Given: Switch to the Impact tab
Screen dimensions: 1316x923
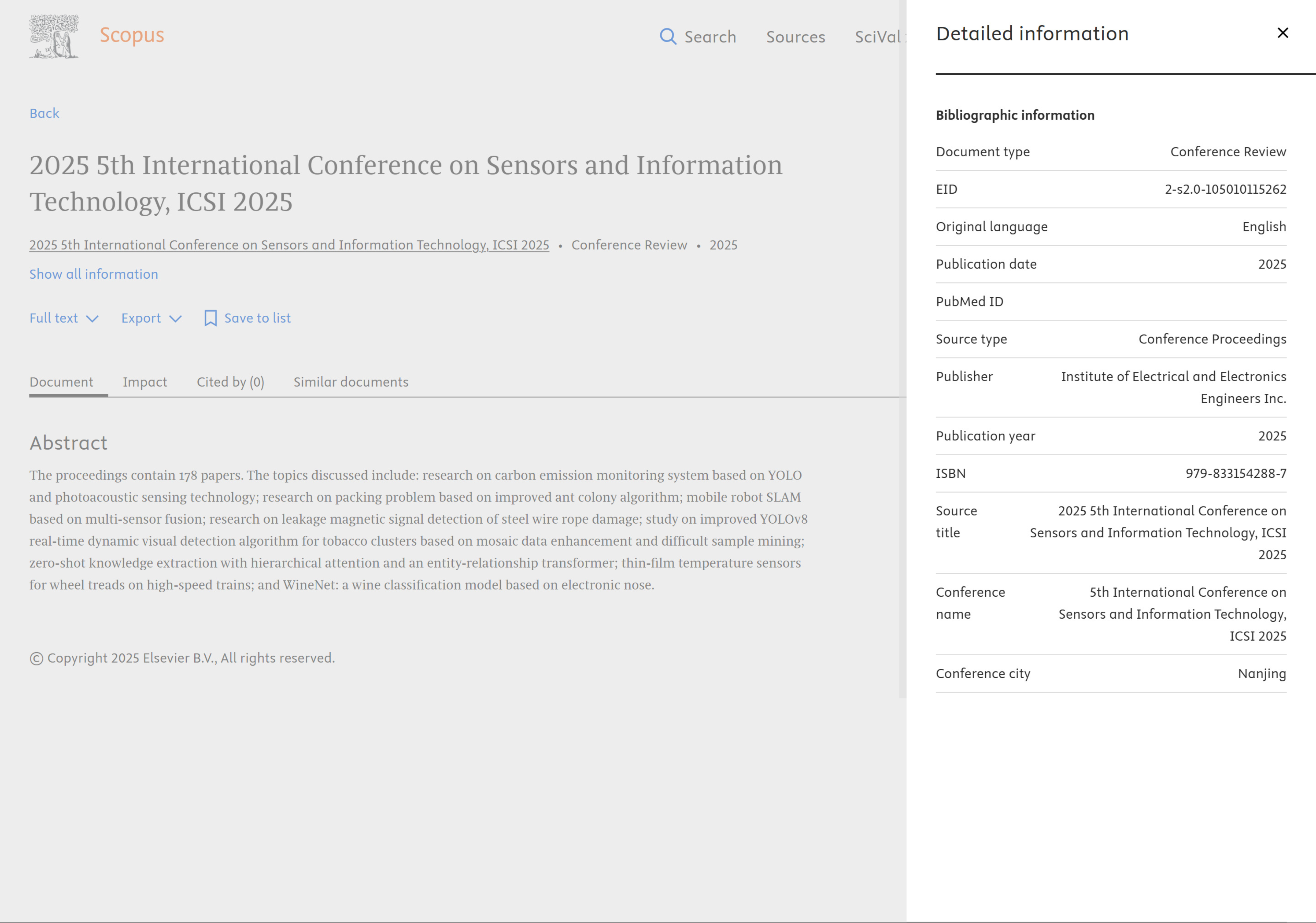Looking at the screenshot, I should 144,382.
